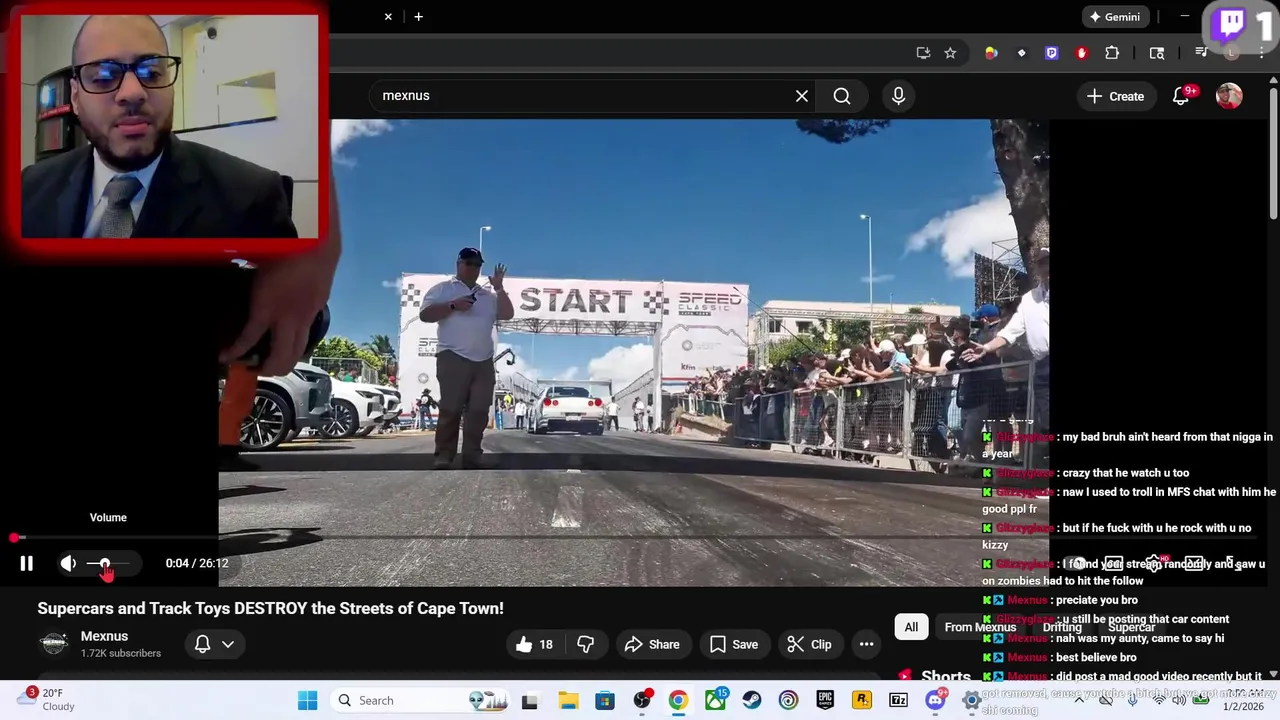Open Microsoft Store from the taskbar
The height and width of the screenshot is (720, 1280).
coord(604,700)
